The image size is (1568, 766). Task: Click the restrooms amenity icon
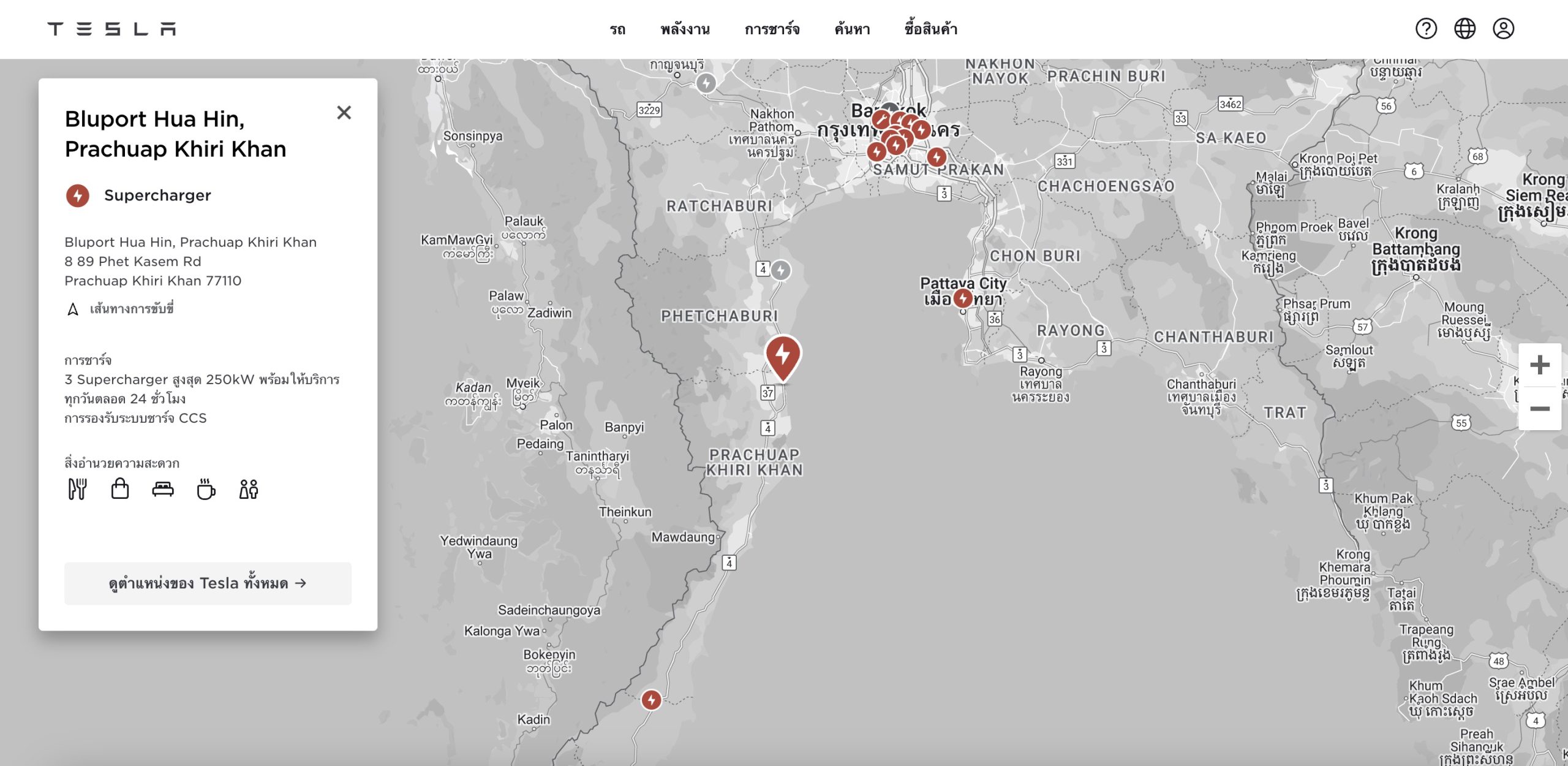[x=249, y=489]
